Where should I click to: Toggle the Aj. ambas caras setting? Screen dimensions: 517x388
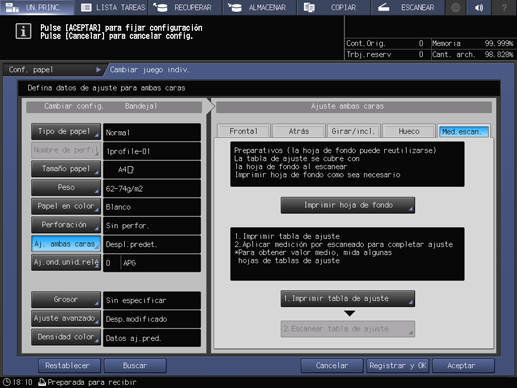[x=66, y=244]
